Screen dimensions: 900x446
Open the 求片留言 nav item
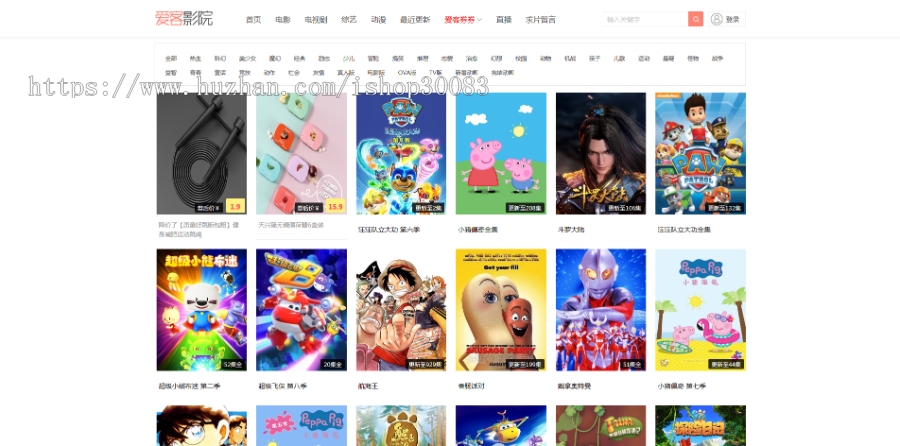pos(540,20)
